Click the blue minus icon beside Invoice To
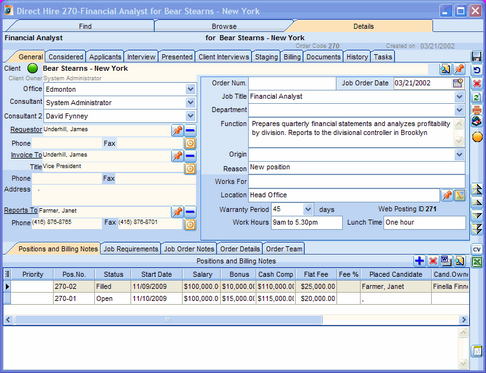The width and height of the screenshot is (486, 373). pos(190,155)
